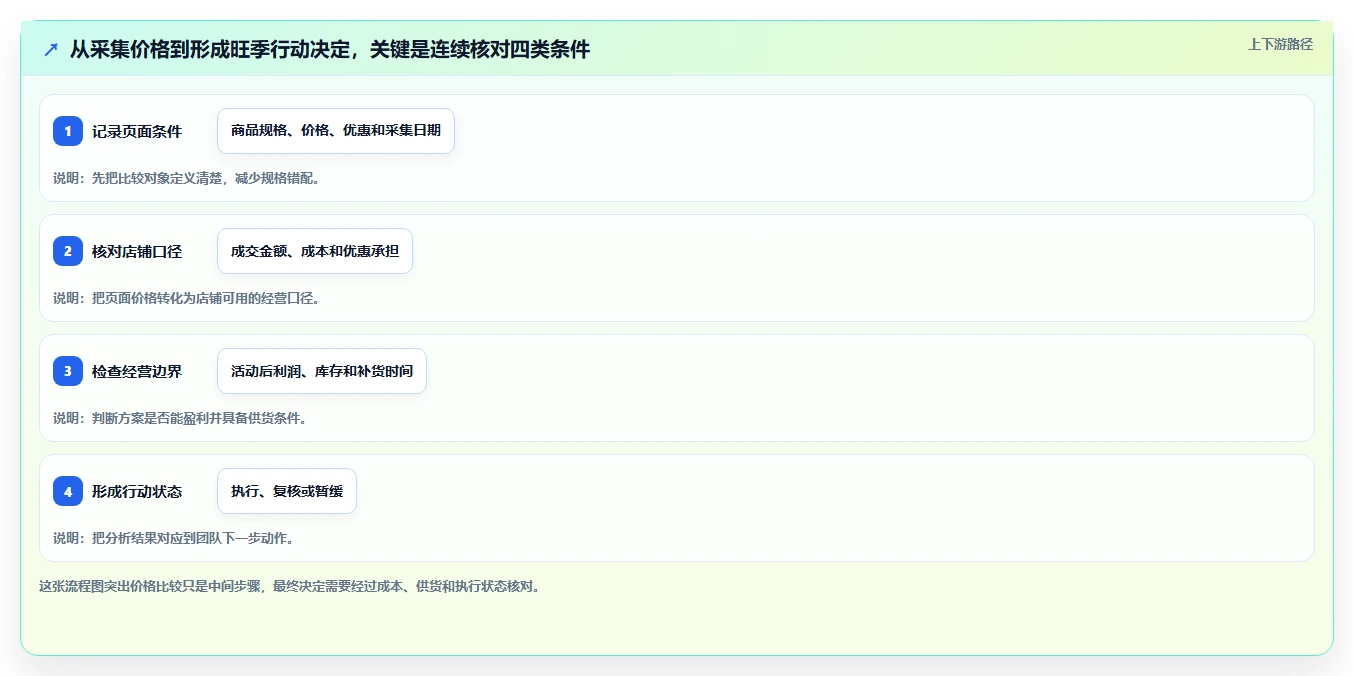Click the footer summary 这张流程图突出价格比较
The image size is (1354, 676).
click(109, 586)
